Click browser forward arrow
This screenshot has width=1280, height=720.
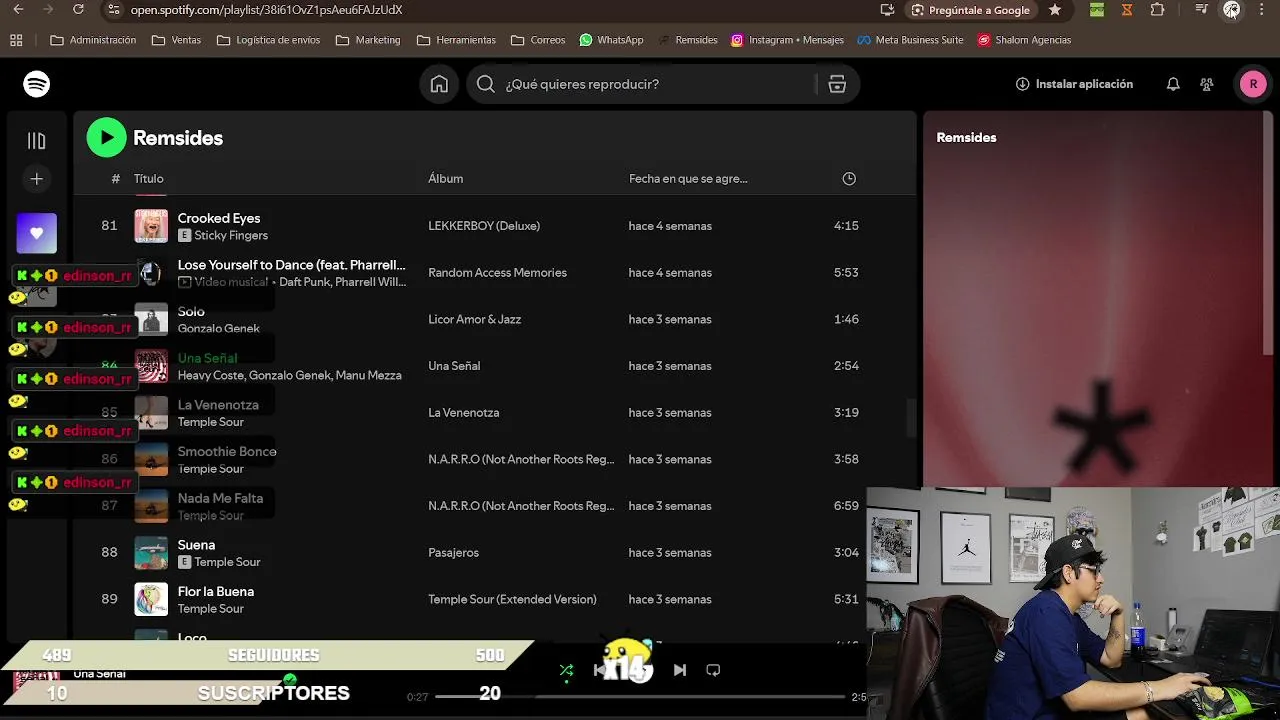point(48,10)
